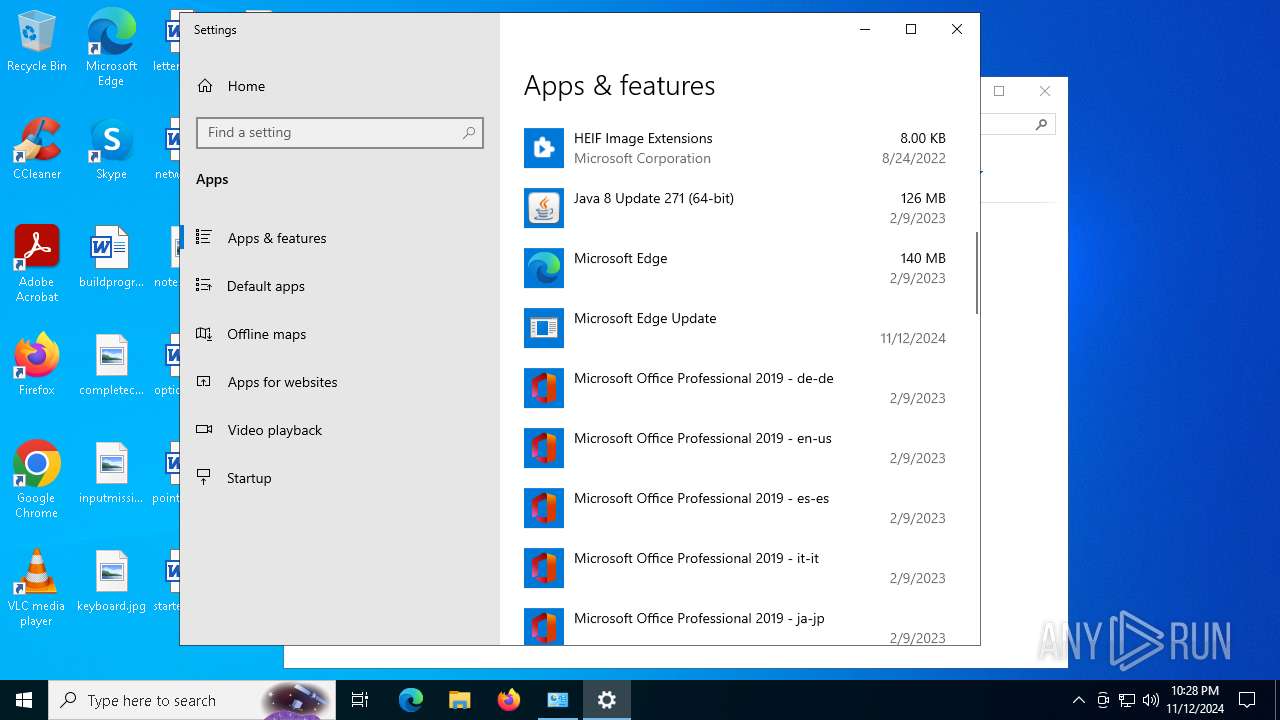
Task: Open Startup settings page
Action: pyautogui.click(x=340, y=478)
